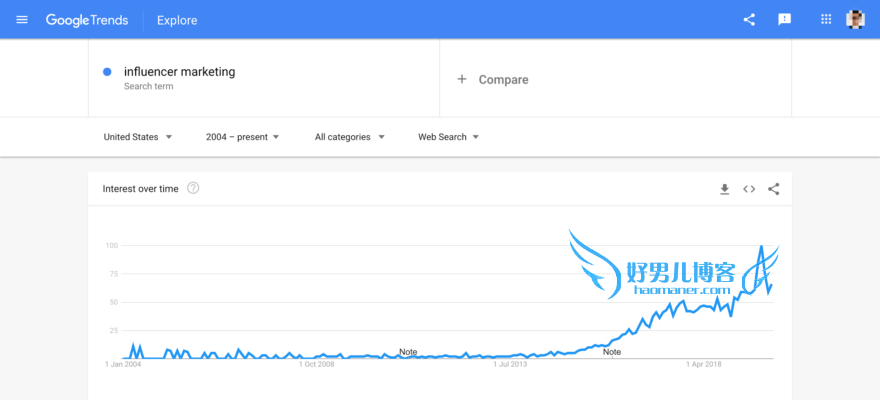Open the 2004 – present time range dropdown
Image resolution: width=880 pixels, height=400 pixels.
coord(242,137)
